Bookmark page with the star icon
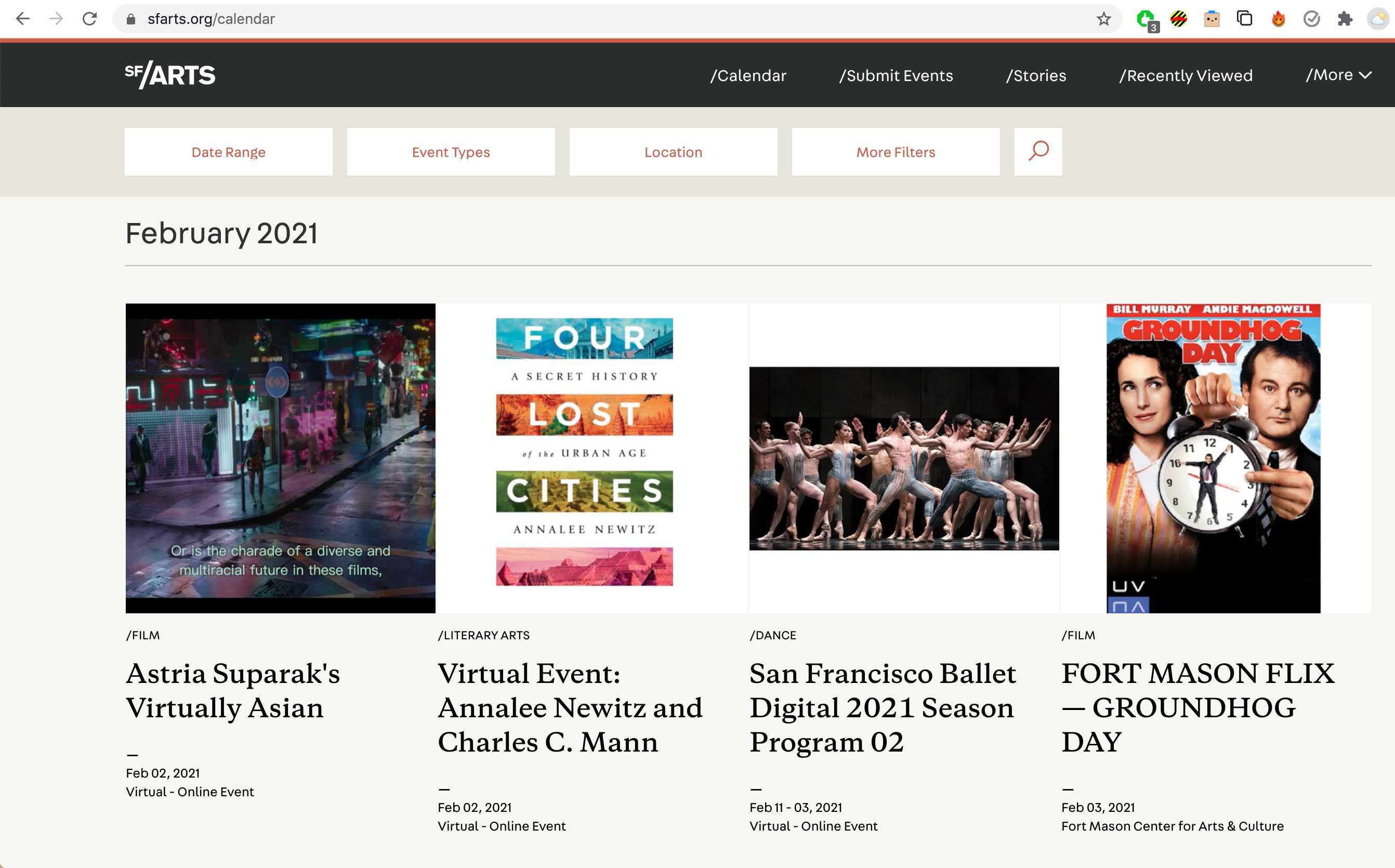1395x868 pixels. (1103, 19)
